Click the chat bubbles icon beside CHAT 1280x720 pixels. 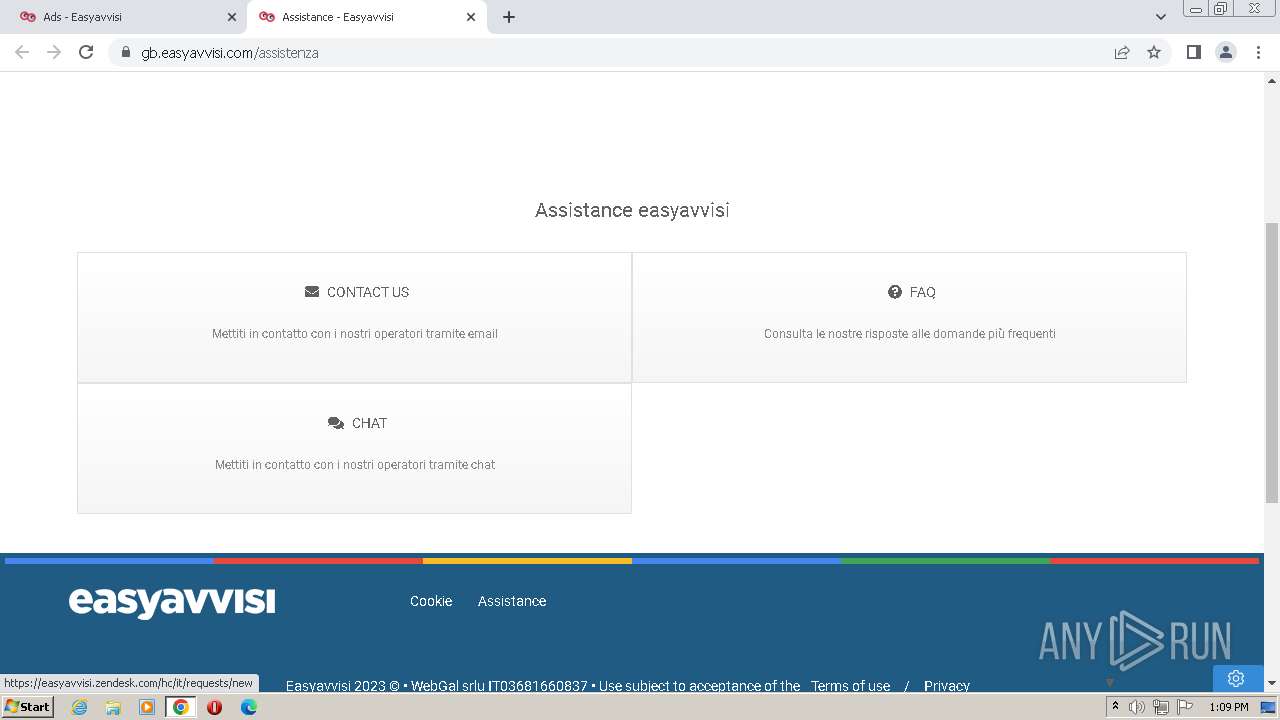click(336, 423)
